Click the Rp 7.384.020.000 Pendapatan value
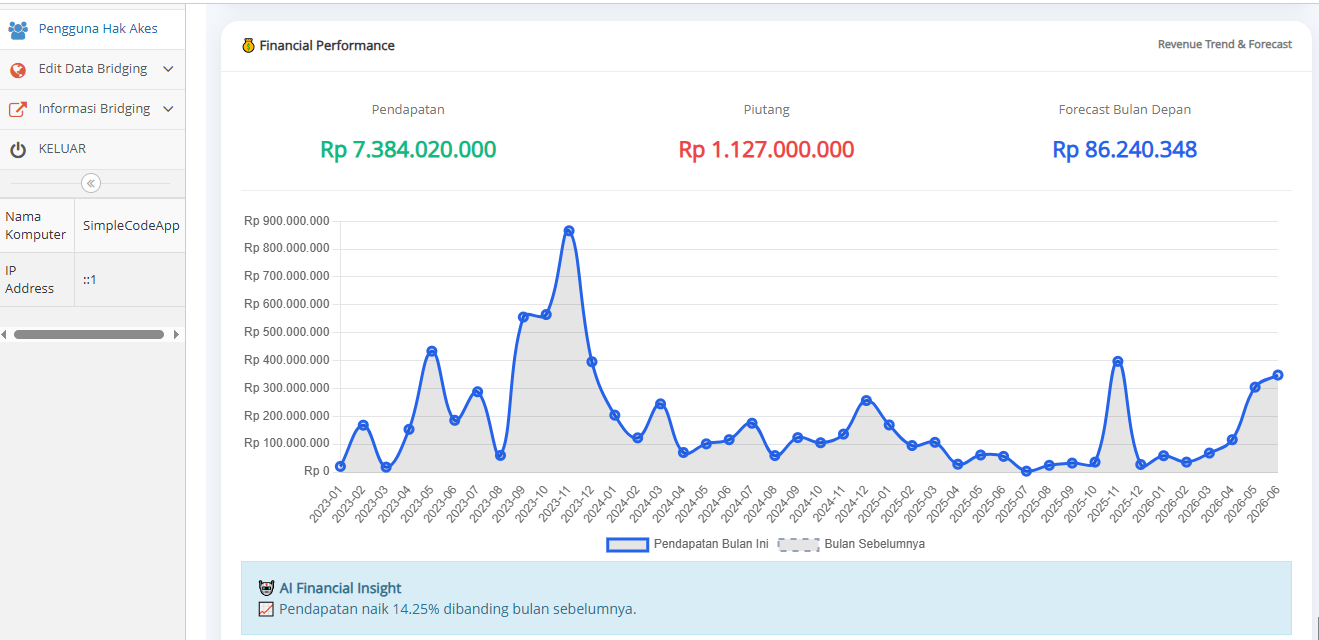 408,150
